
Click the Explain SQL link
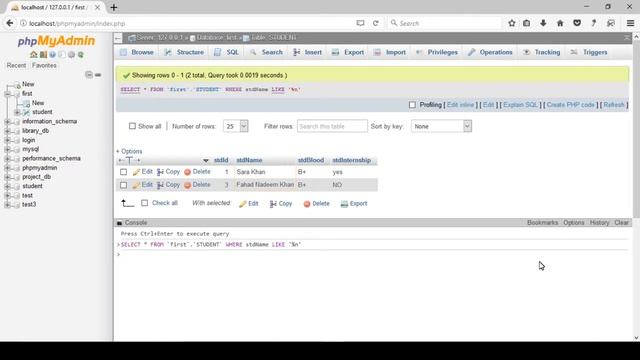tap(520, 105)
